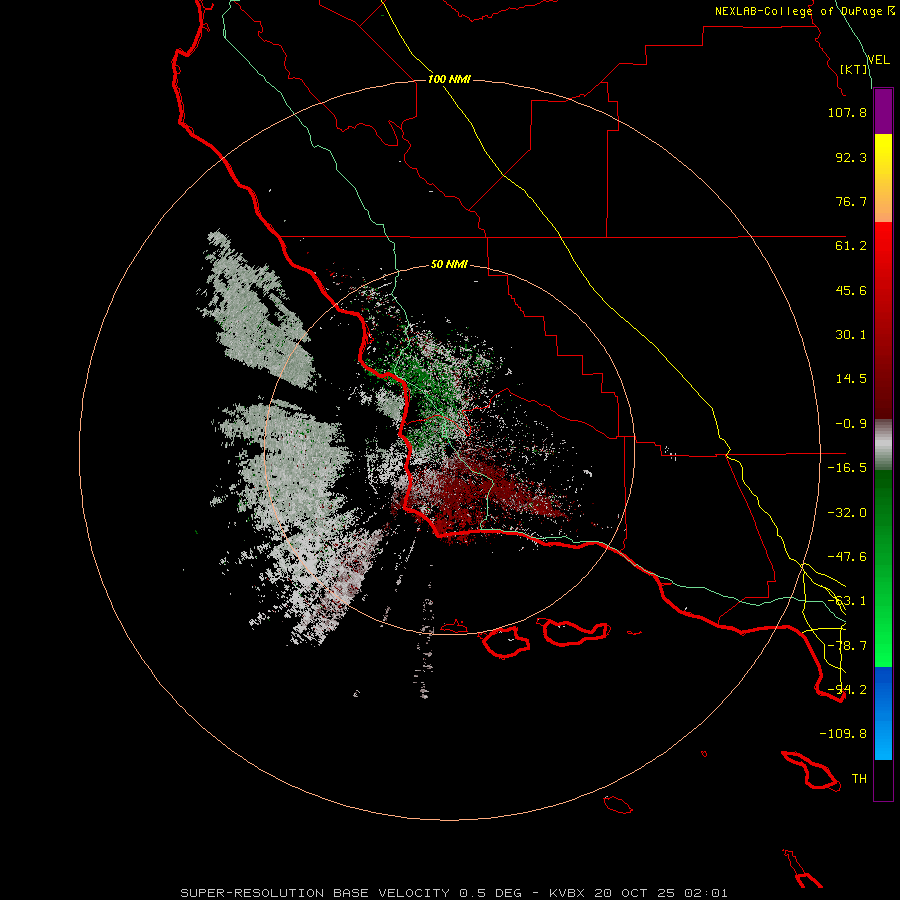
Task: Click the [KT] units label
Action: (x=854, y=69)
